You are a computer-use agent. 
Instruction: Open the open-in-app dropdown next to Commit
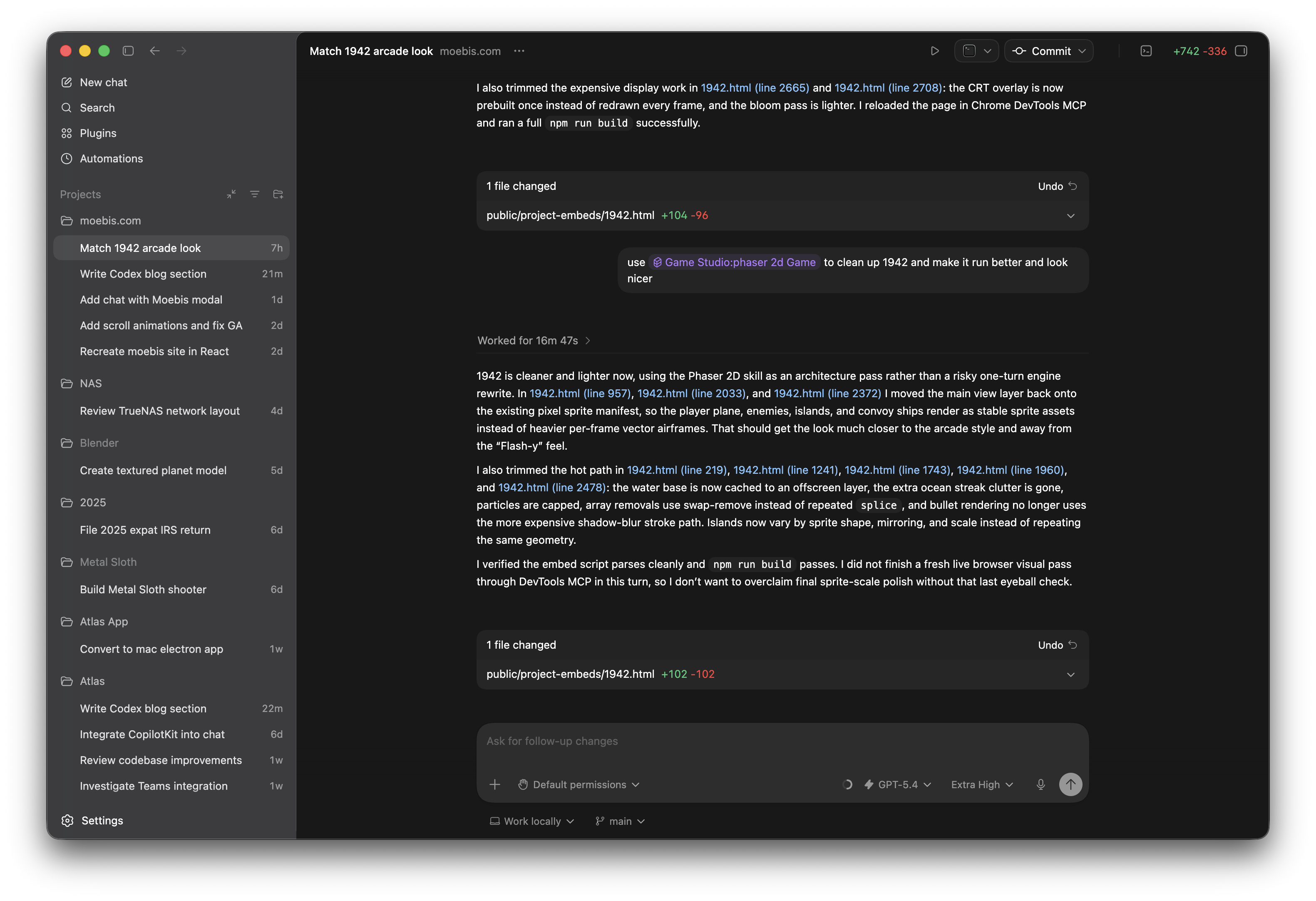coord(977,51)
